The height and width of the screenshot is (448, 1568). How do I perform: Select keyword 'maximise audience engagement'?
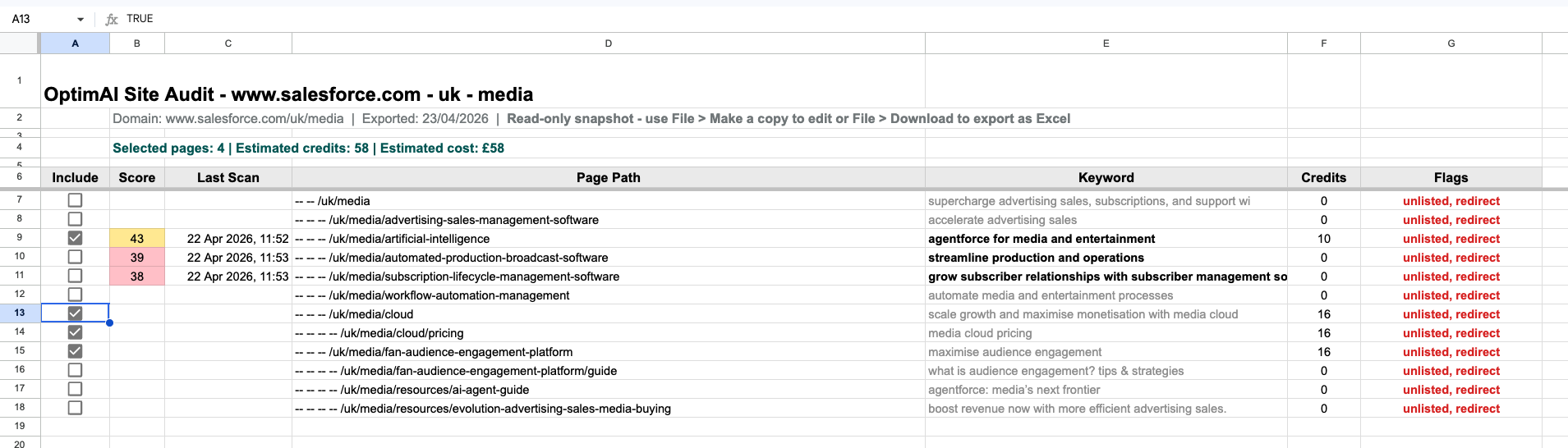tap(1106, 351)
